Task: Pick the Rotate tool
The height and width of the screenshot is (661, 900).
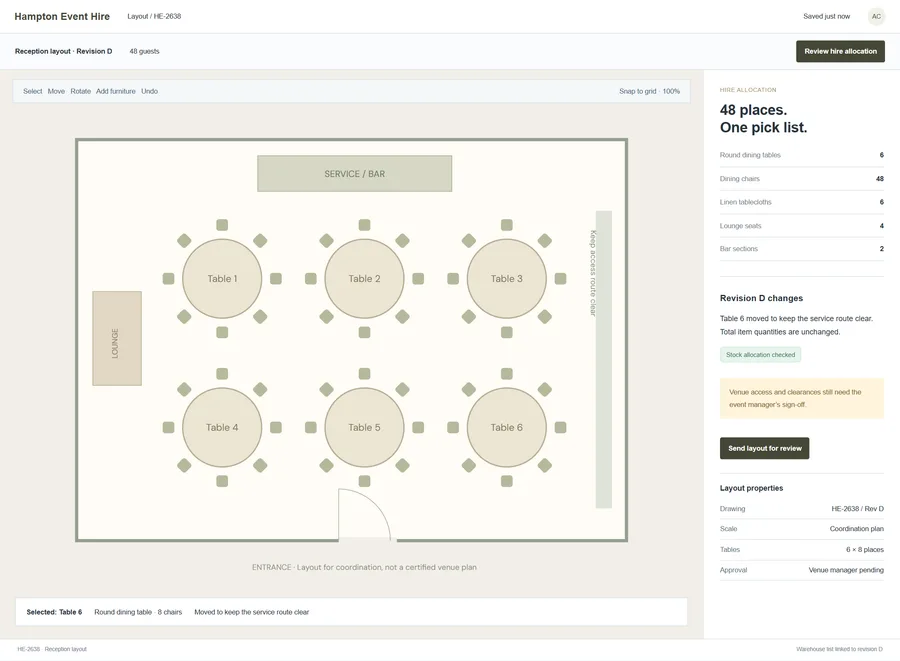Action: 80,91
